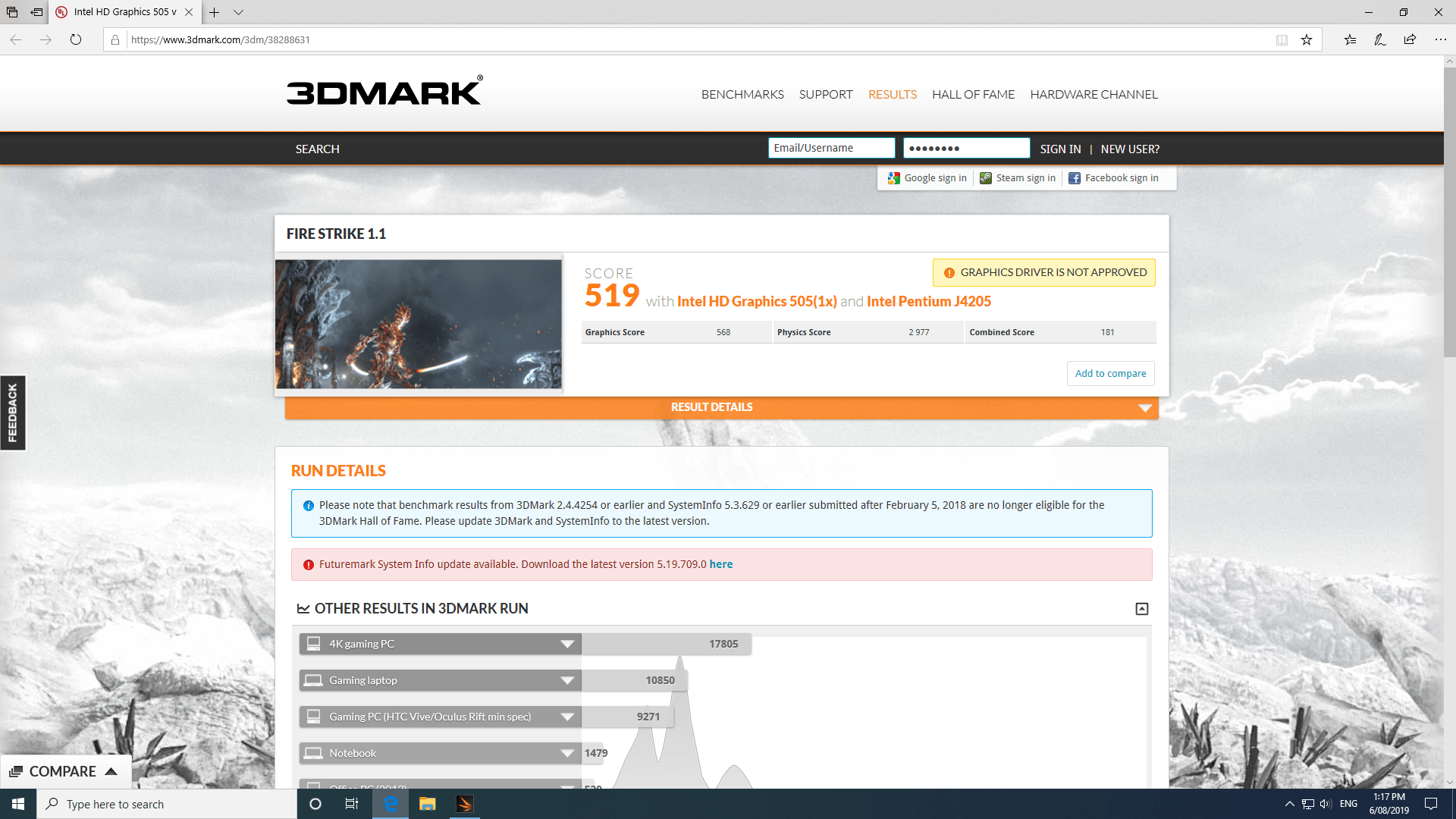Click the taskbar search box
This screenshot has height=819, width=1456.
click(x=167, y=804)
